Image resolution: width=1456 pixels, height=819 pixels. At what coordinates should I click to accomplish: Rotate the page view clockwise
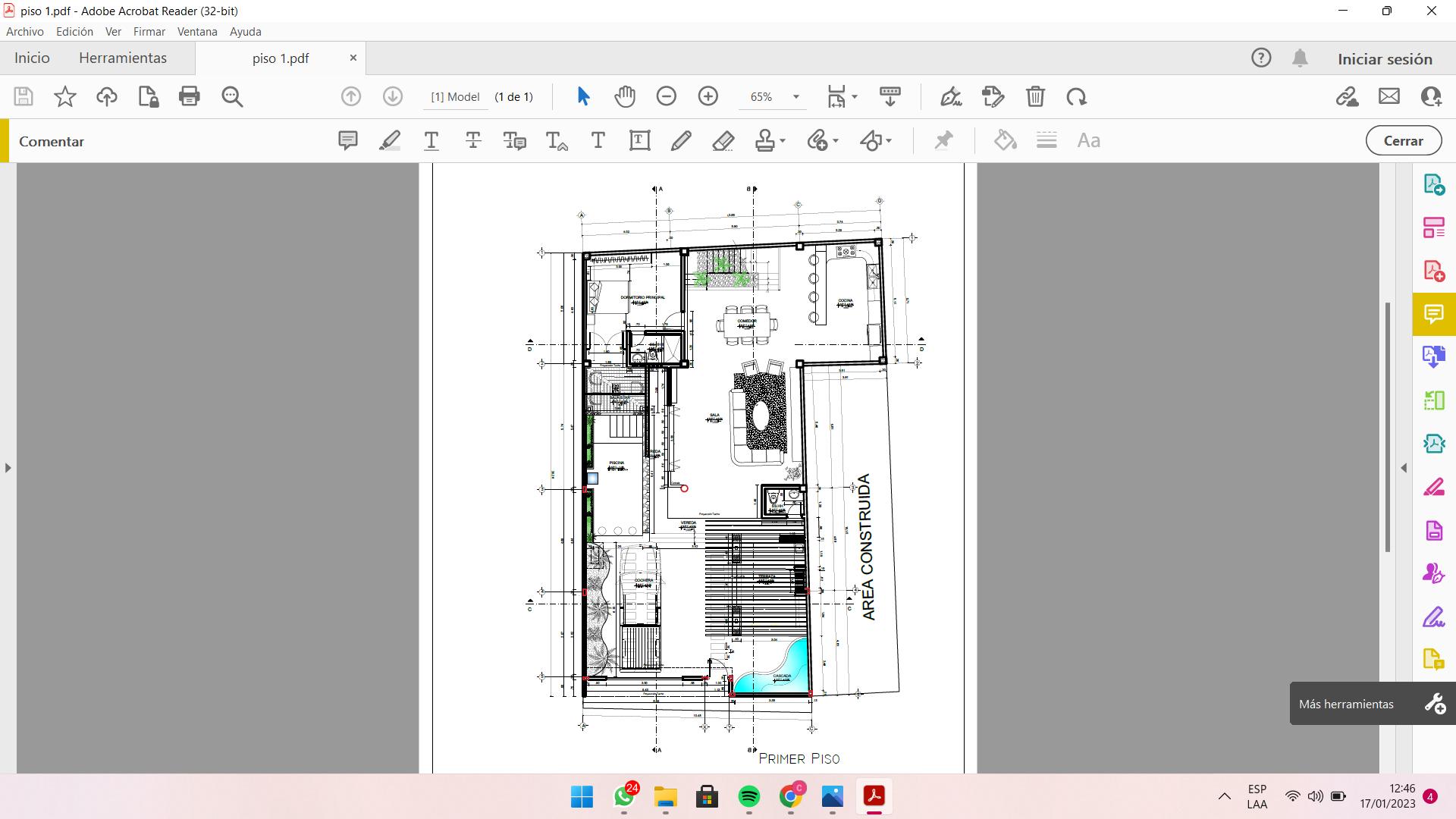click(1076, 96)
